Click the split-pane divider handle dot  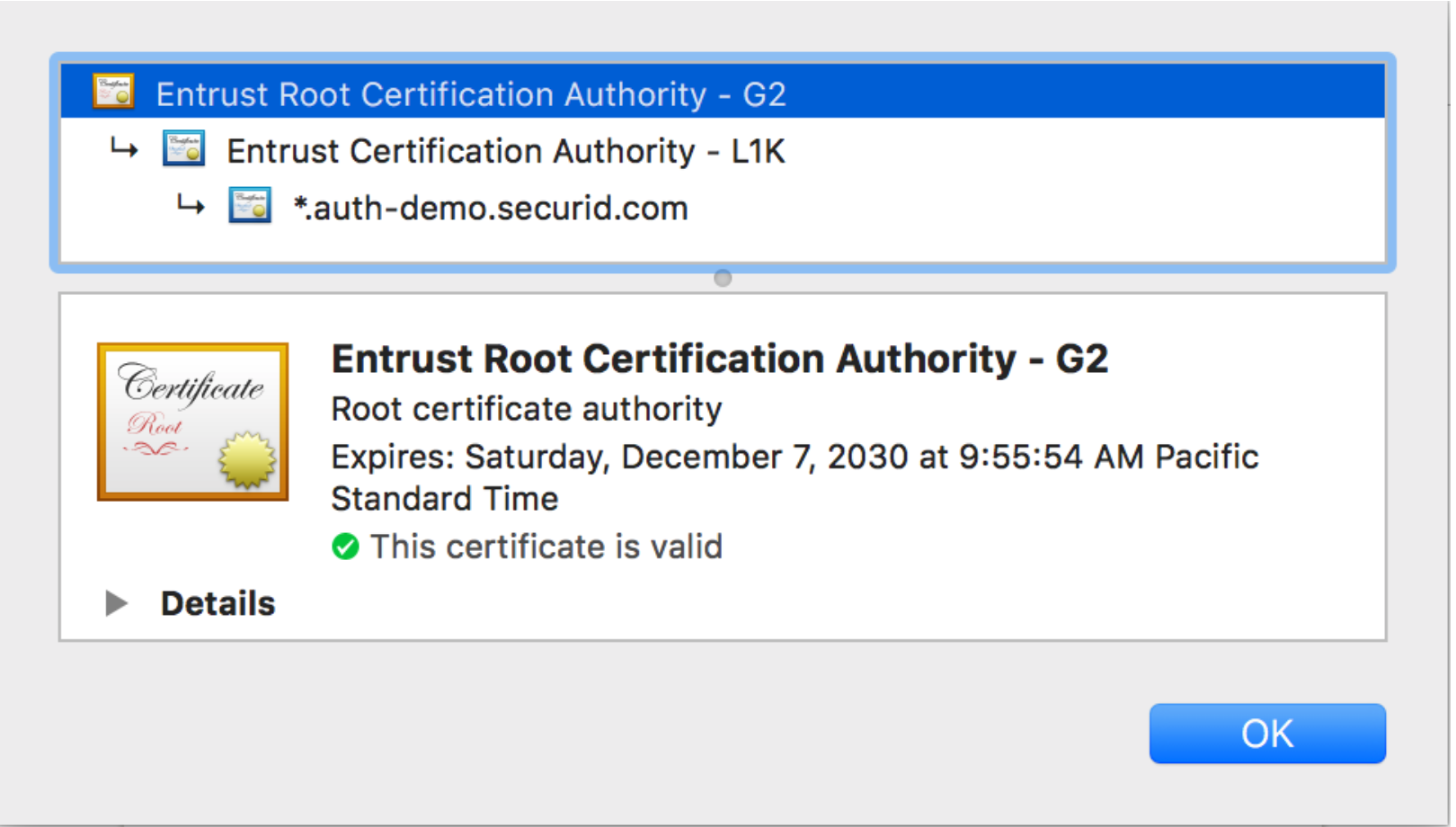pos(723,278)
